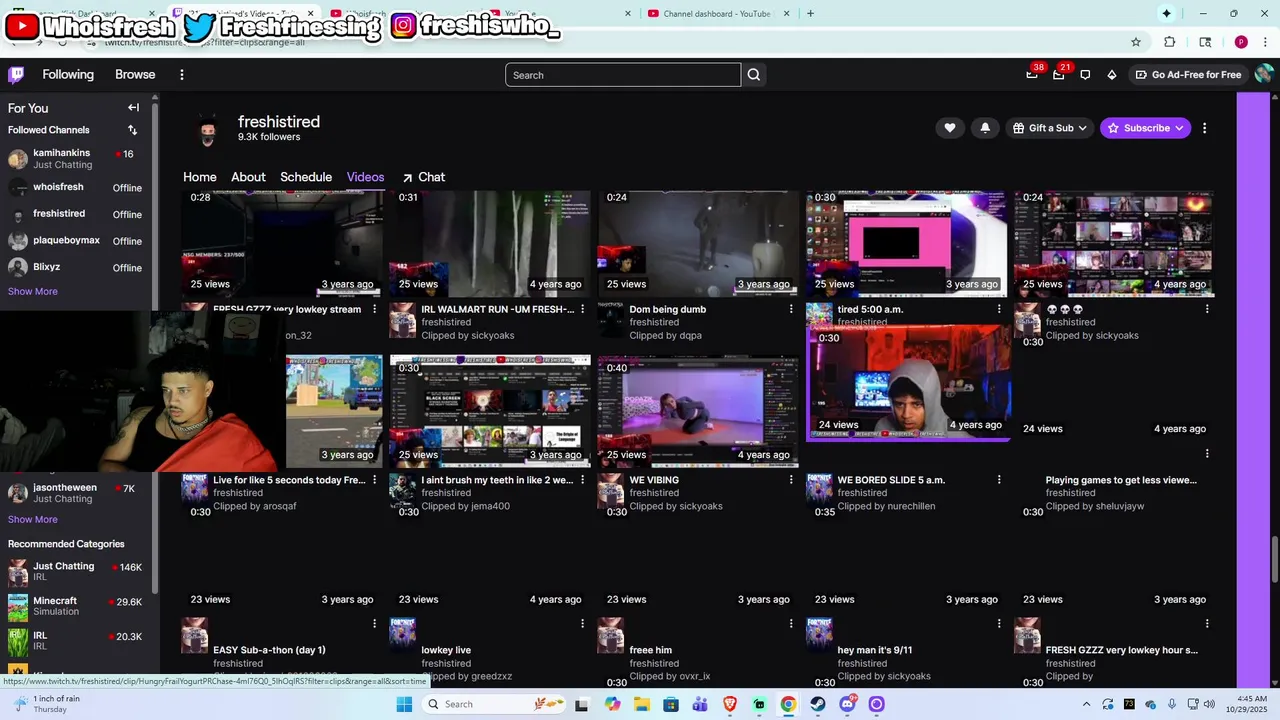
Task: Follow heart button for freshistired
Action: [949, 128]
